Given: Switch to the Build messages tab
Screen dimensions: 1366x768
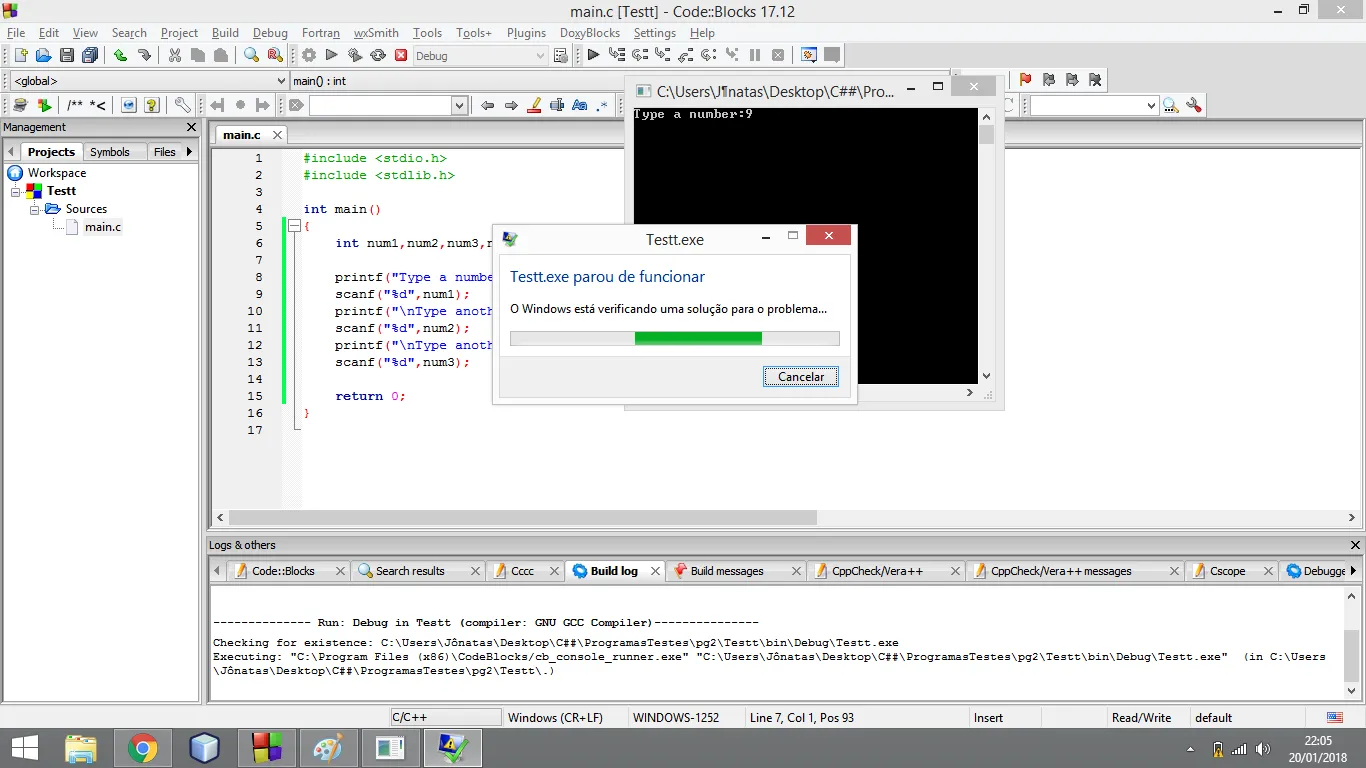Looking at the screenshot, I should pos(726,571).
